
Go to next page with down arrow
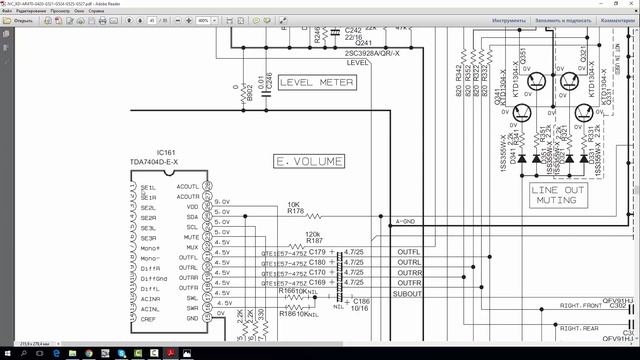point(140,20)
